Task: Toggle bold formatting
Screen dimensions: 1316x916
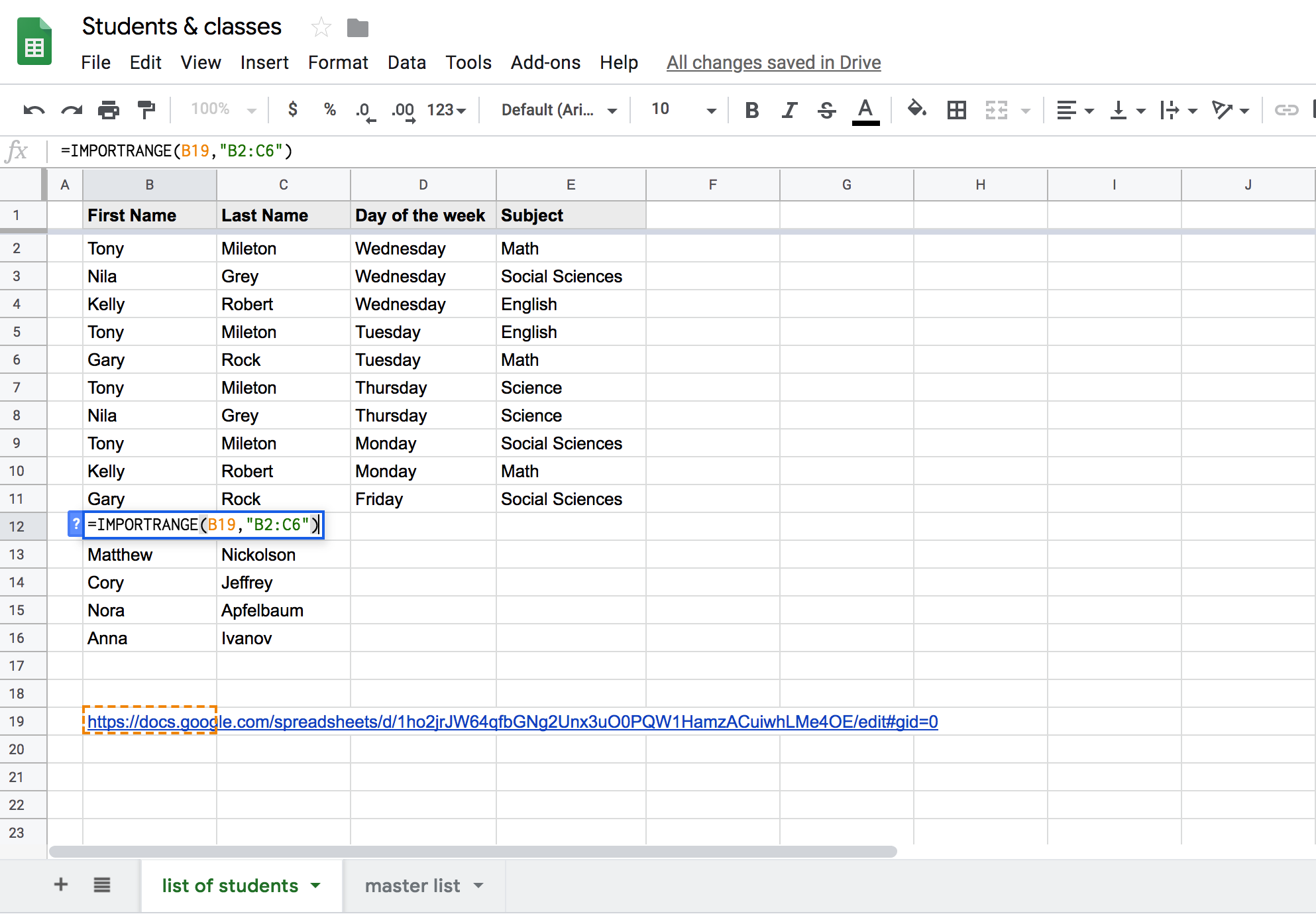Action: click(x=752, y=110)
